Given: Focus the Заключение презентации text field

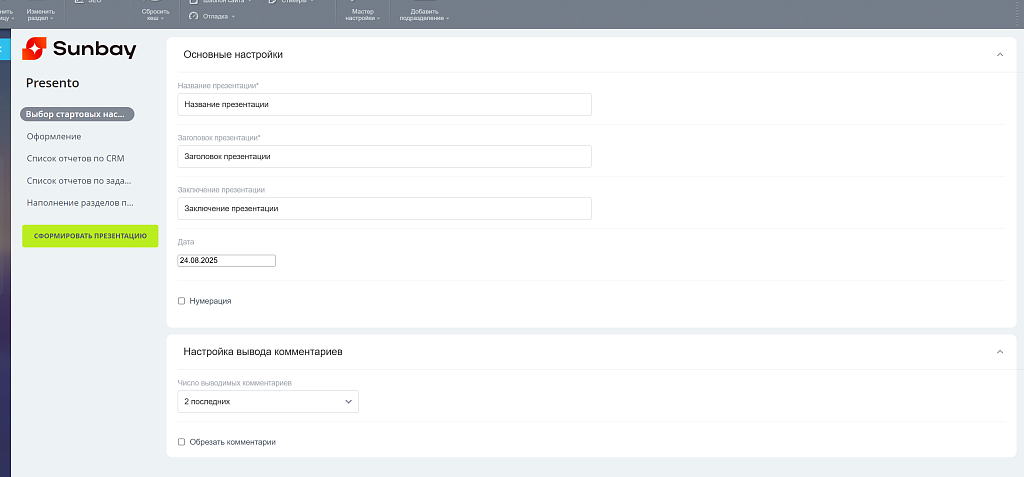Looking at the screenshot, I should [384, 208].
